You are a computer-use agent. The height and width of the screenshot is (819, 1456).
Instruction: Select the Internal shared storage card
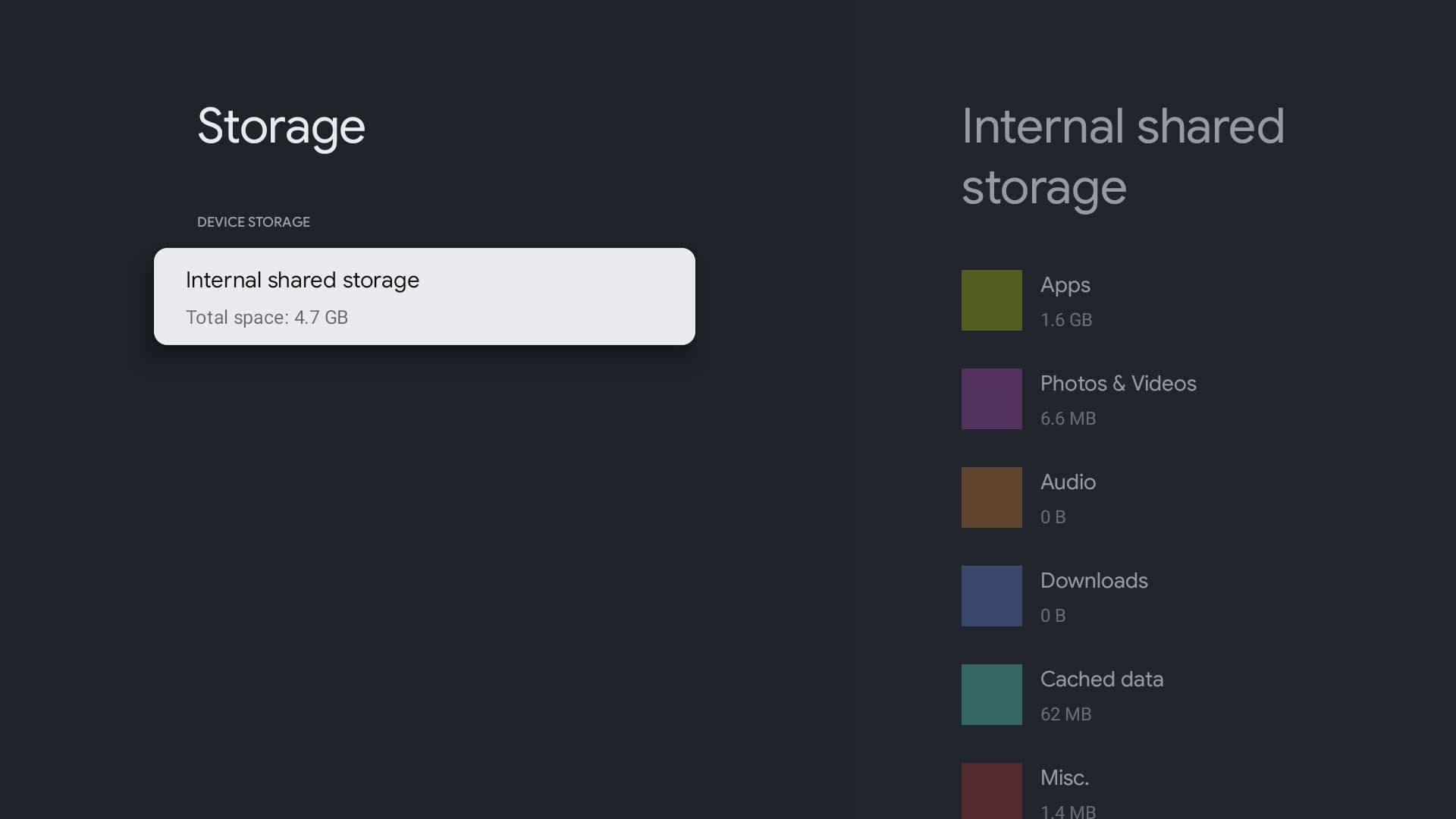425,296
